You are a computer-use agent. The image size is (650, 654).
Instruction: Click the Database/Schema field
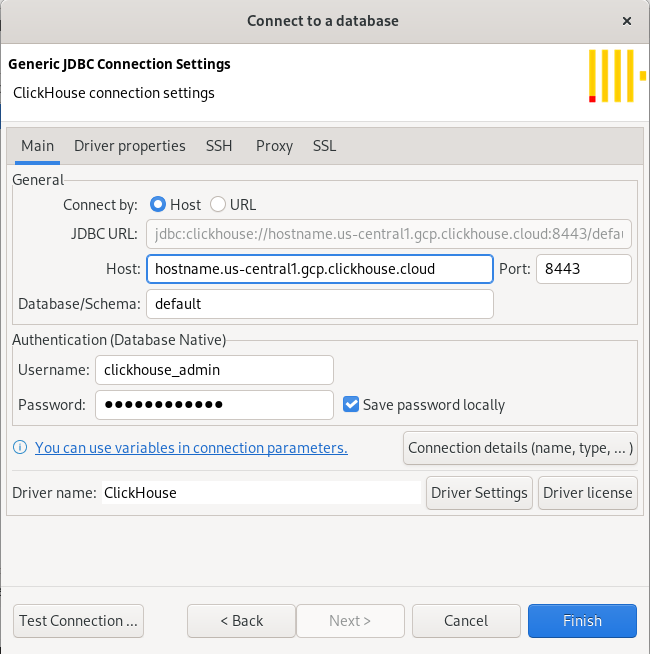320,303
